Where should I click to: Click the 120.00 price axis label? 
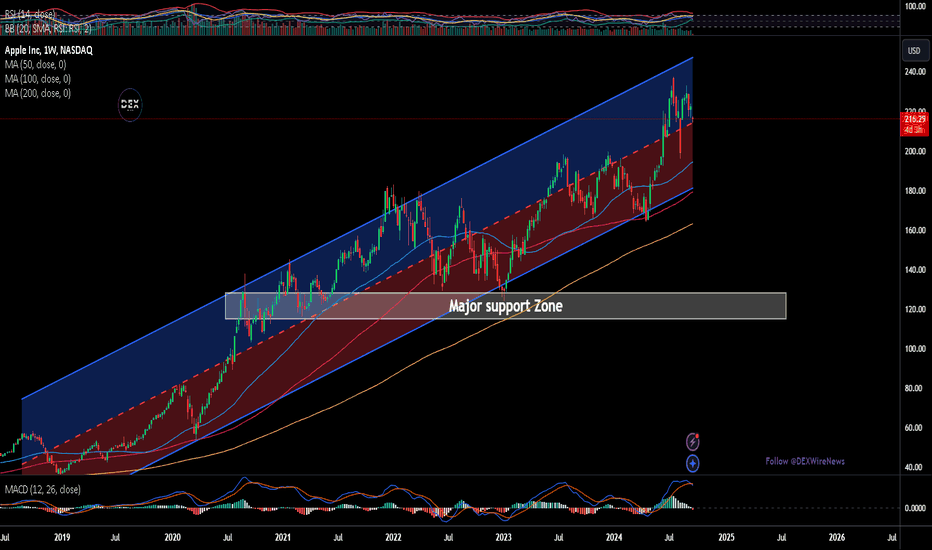coord(914,309)
